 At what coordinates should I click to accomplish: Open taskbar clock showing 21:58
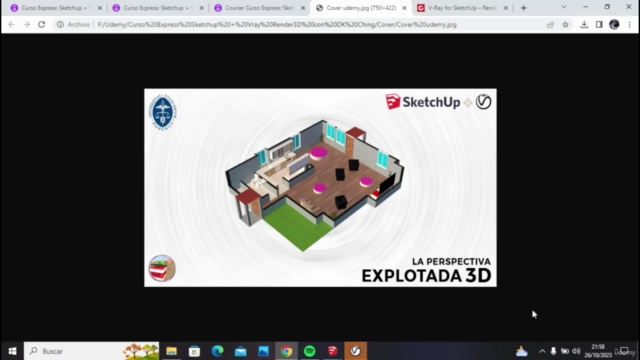coord(598,351)
